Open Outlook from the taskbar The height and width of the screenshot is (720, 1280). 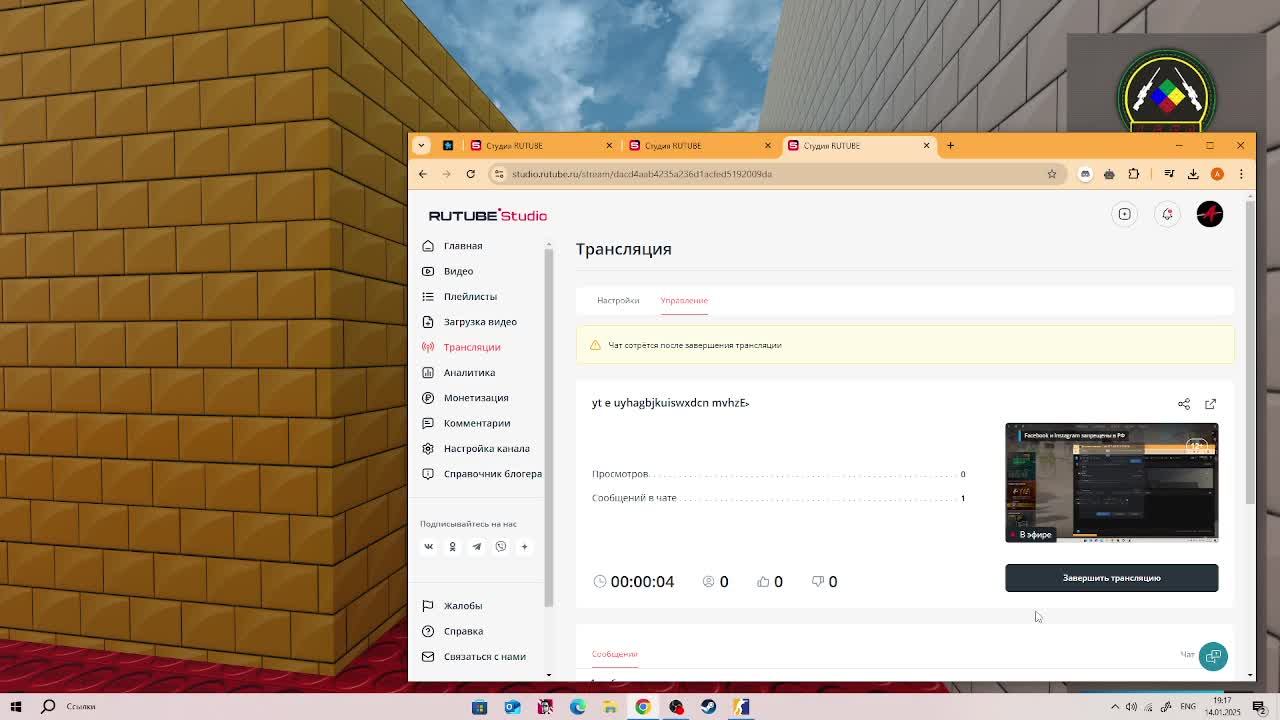click(512, 706)
